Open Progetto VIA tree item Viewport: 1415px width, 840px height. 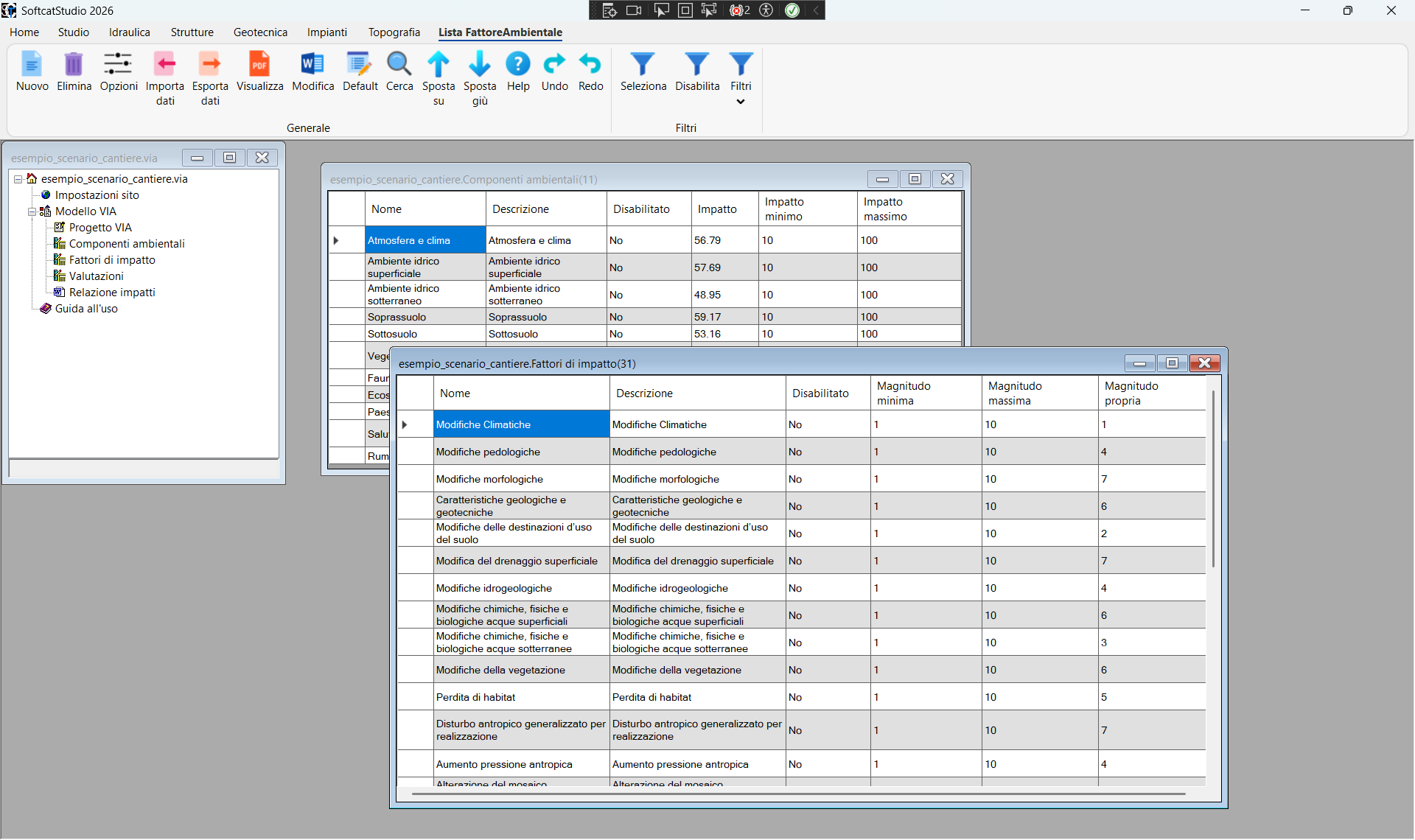100,228
